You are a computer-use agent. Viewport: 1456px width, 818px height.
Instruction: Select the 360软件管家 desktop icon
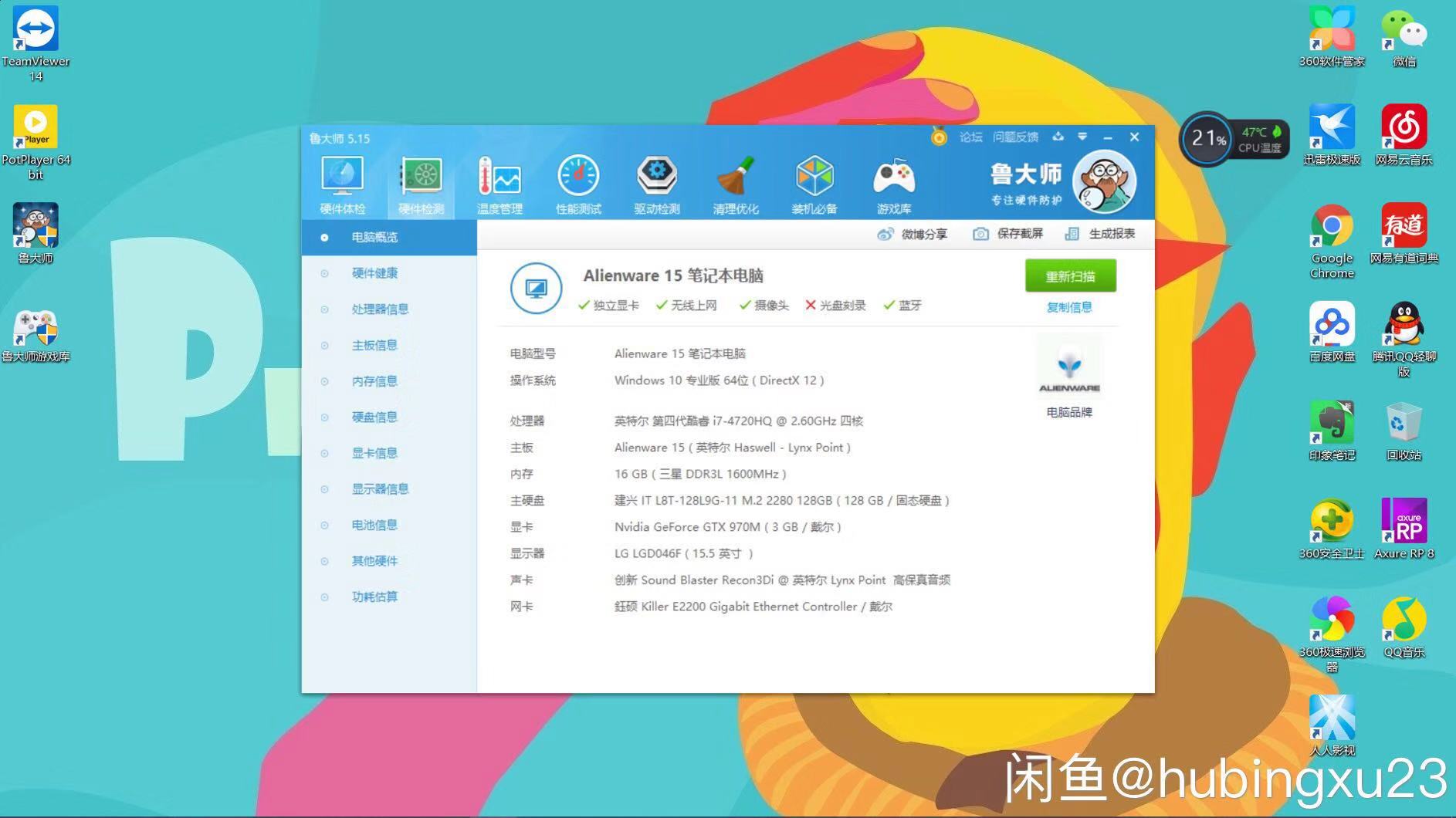tap(1332, 36)
